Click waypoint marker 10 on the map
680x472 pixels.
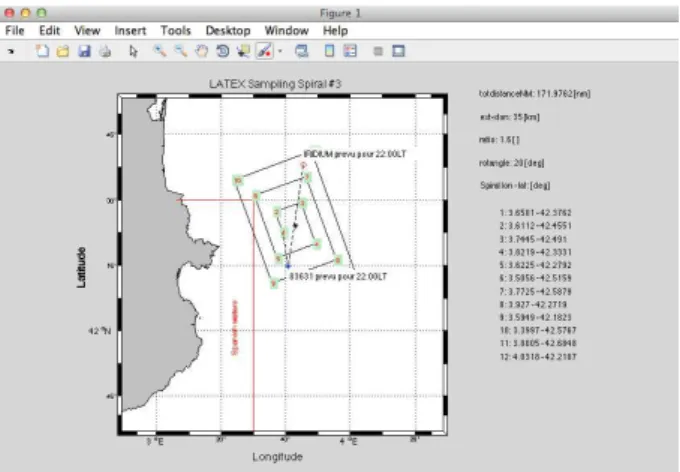point(238,181)
